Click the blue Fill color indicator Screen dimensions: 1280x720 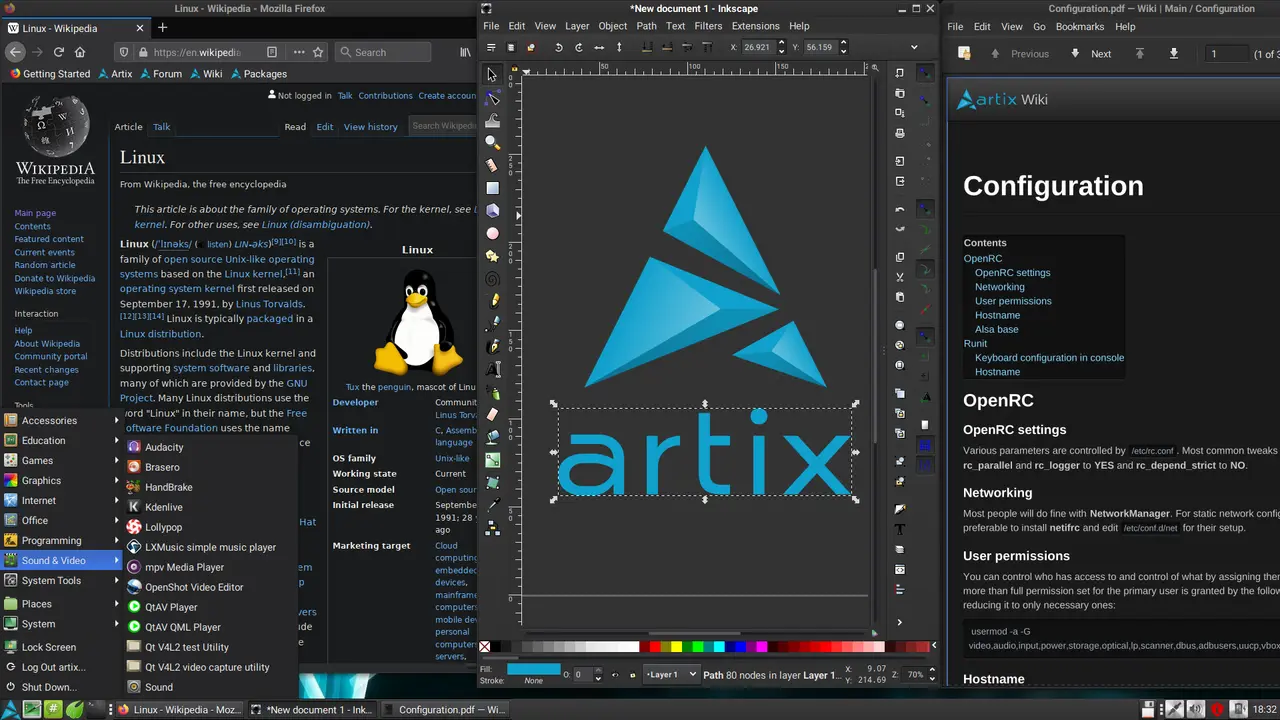(534, 669)
